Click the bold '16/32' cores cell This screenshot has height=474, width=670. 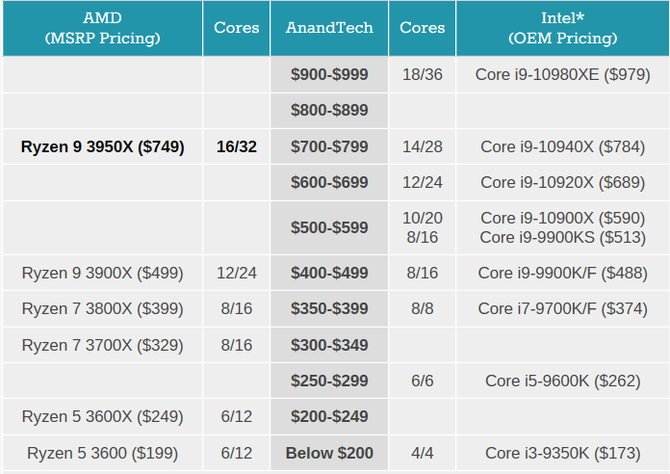click(236, 147)
